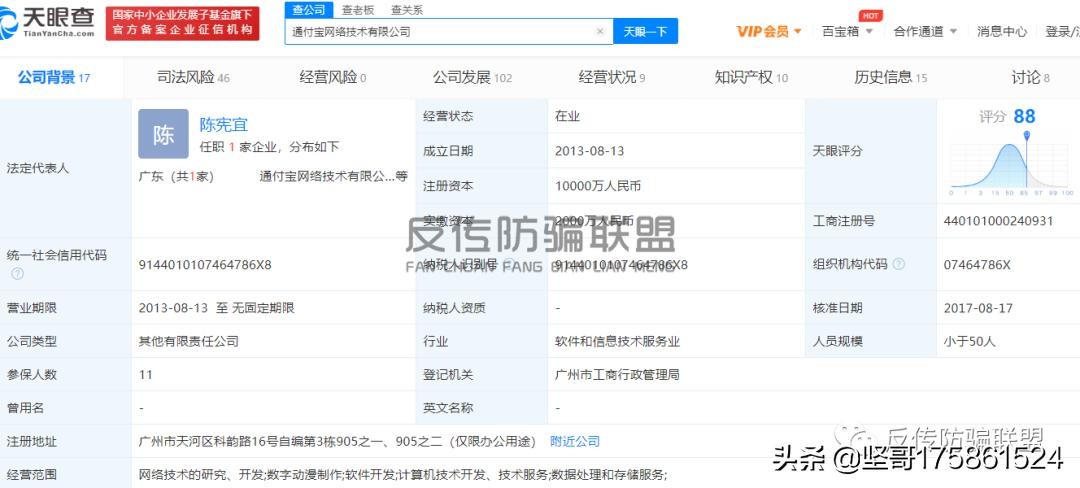The height and width of the screenshot is (488, 1080).
Task: Switch to the 查老板 search tab
Action: [x=358, y=10]
